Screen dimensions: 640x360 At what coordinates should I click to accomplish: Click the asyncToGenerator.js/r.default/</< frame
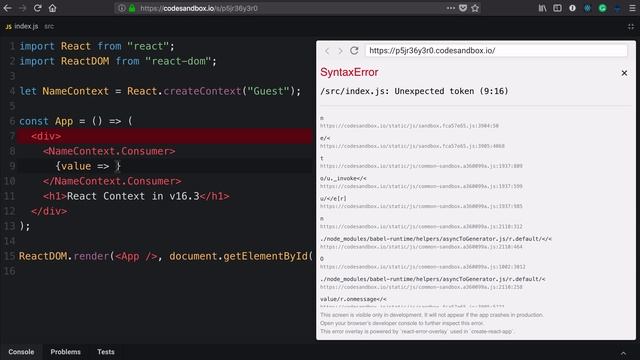pos(436,239)
